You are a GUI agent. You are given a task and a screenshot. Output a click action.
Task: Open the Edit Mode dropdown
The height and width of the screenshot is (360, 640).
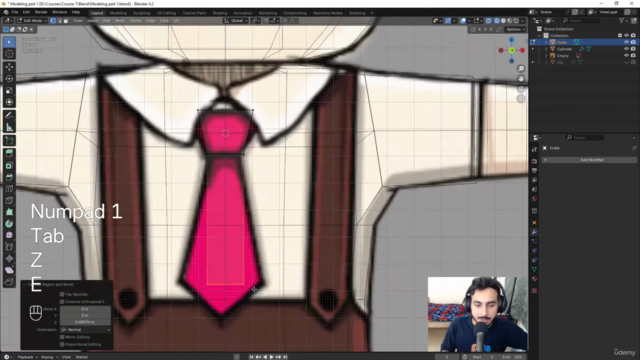[x=32, y=21]
